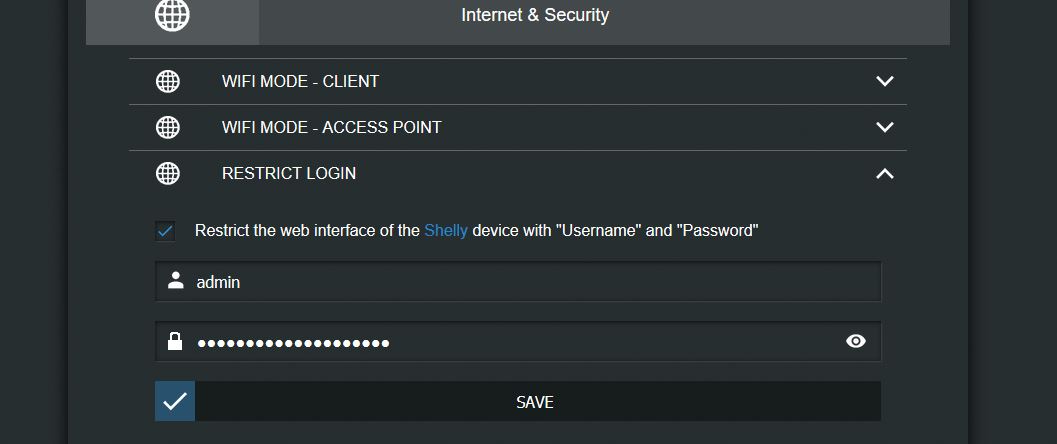Click the padlock icon in password field

coord(176,342)
